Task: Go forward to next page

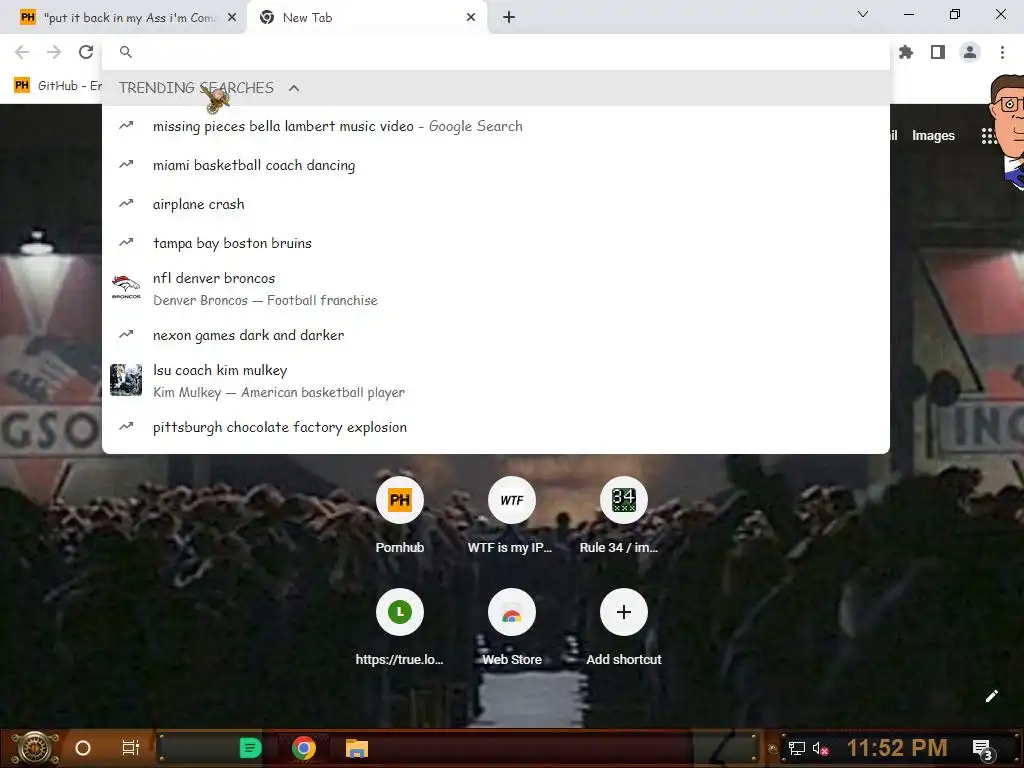Action: (x=54, y=52)
